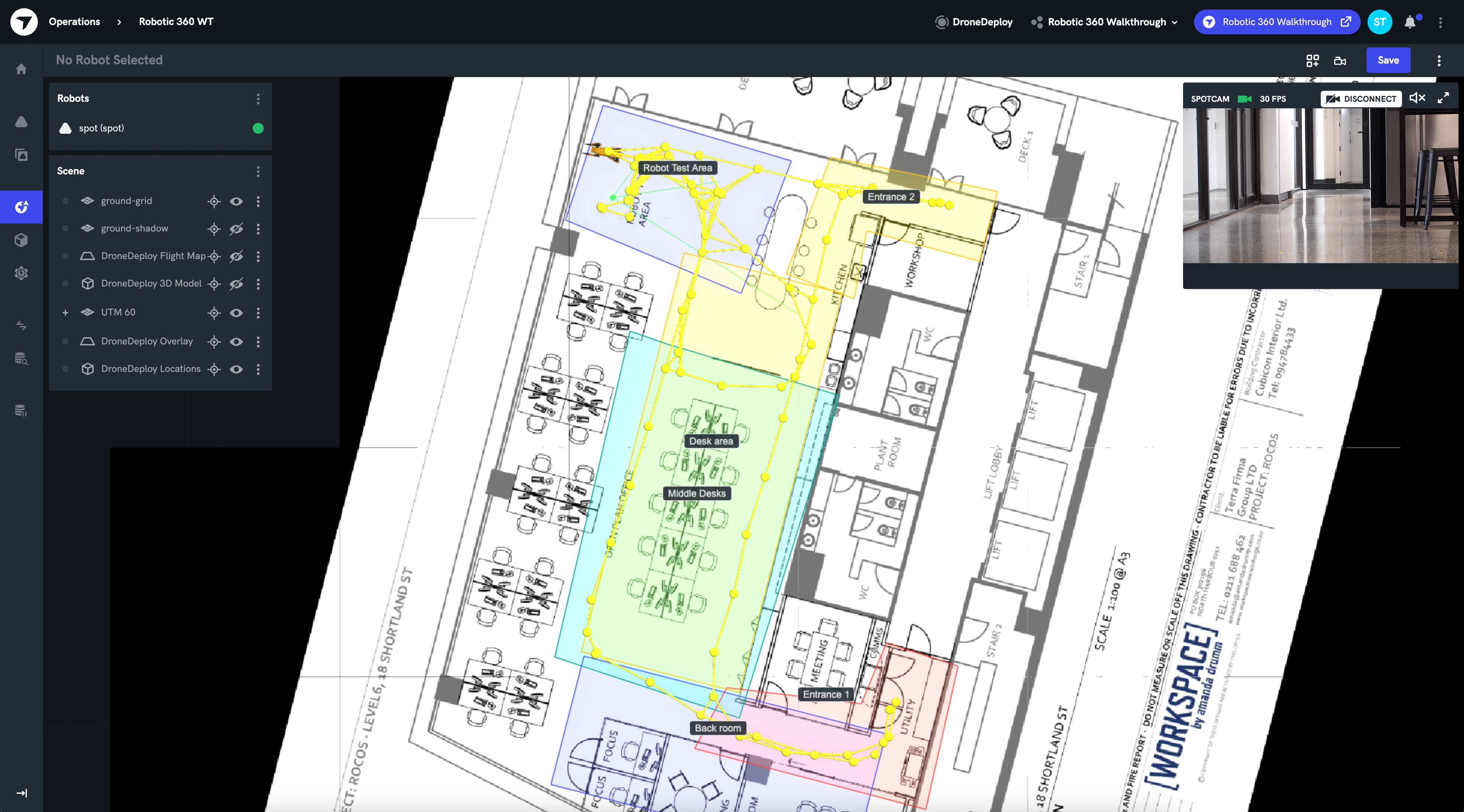The height and width of the screenshot is (812, 1464).
Task: Open the toolbar more options beside Save
Action: (1439, 60)
